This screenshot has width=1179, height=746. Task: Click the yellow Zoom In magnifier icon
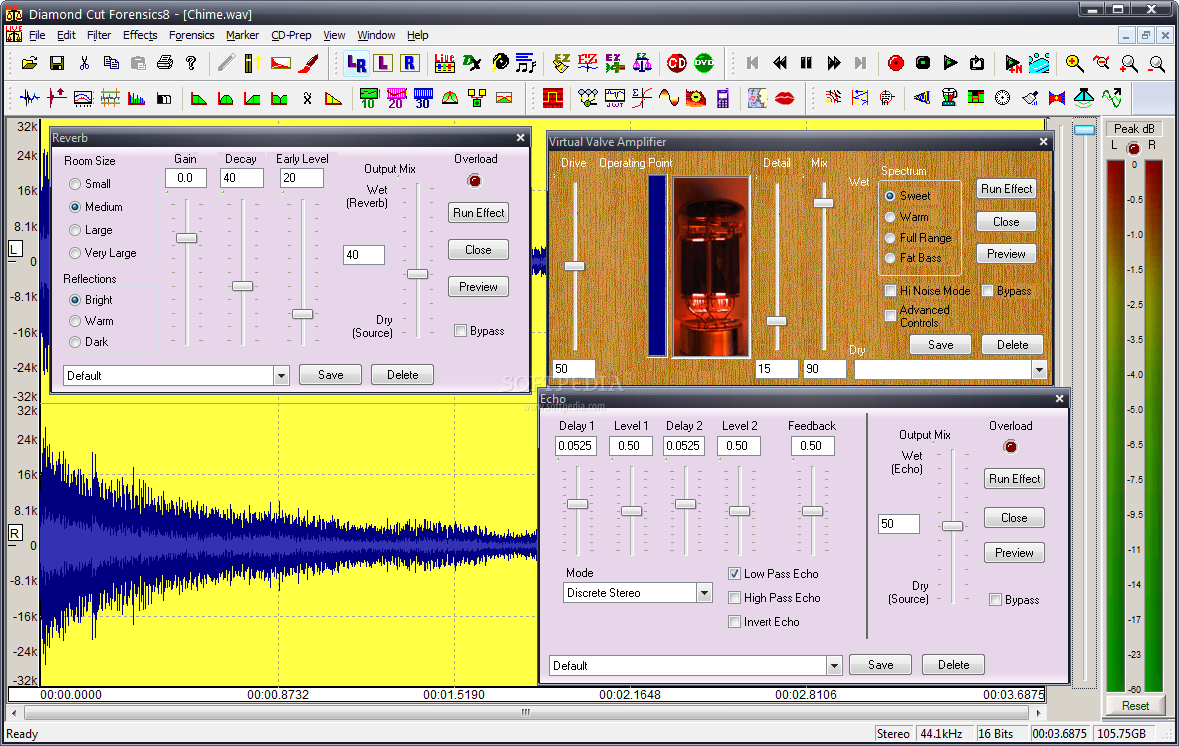pos(1074,63)
